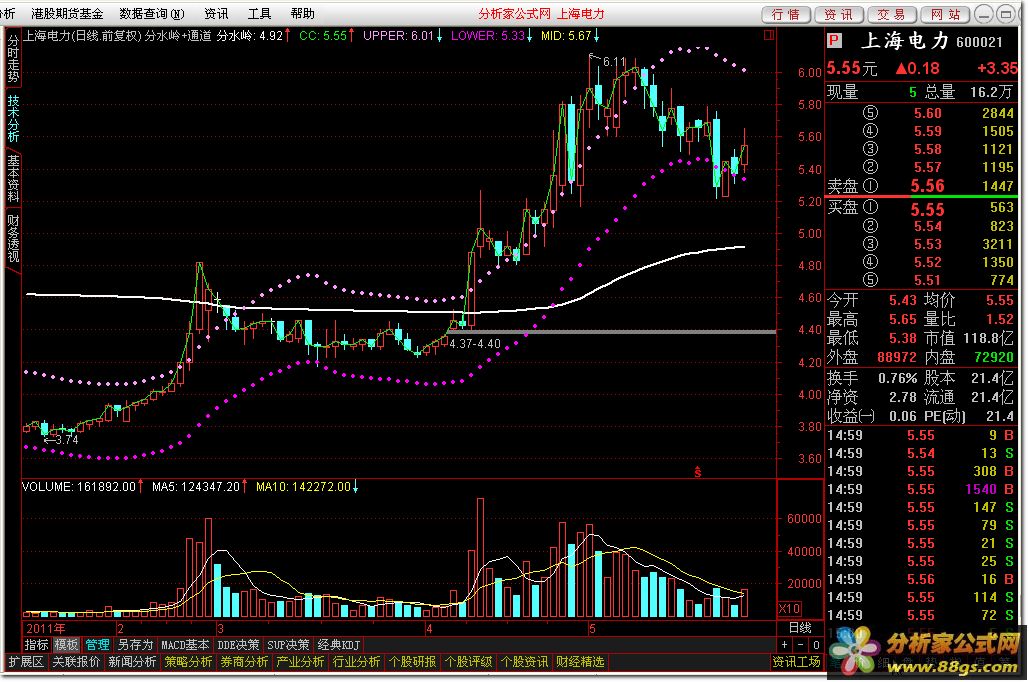Click the VOLUME: 161892.00 indicator label
The height and width of the screenshot is (682, 1029).
(78, 486)
